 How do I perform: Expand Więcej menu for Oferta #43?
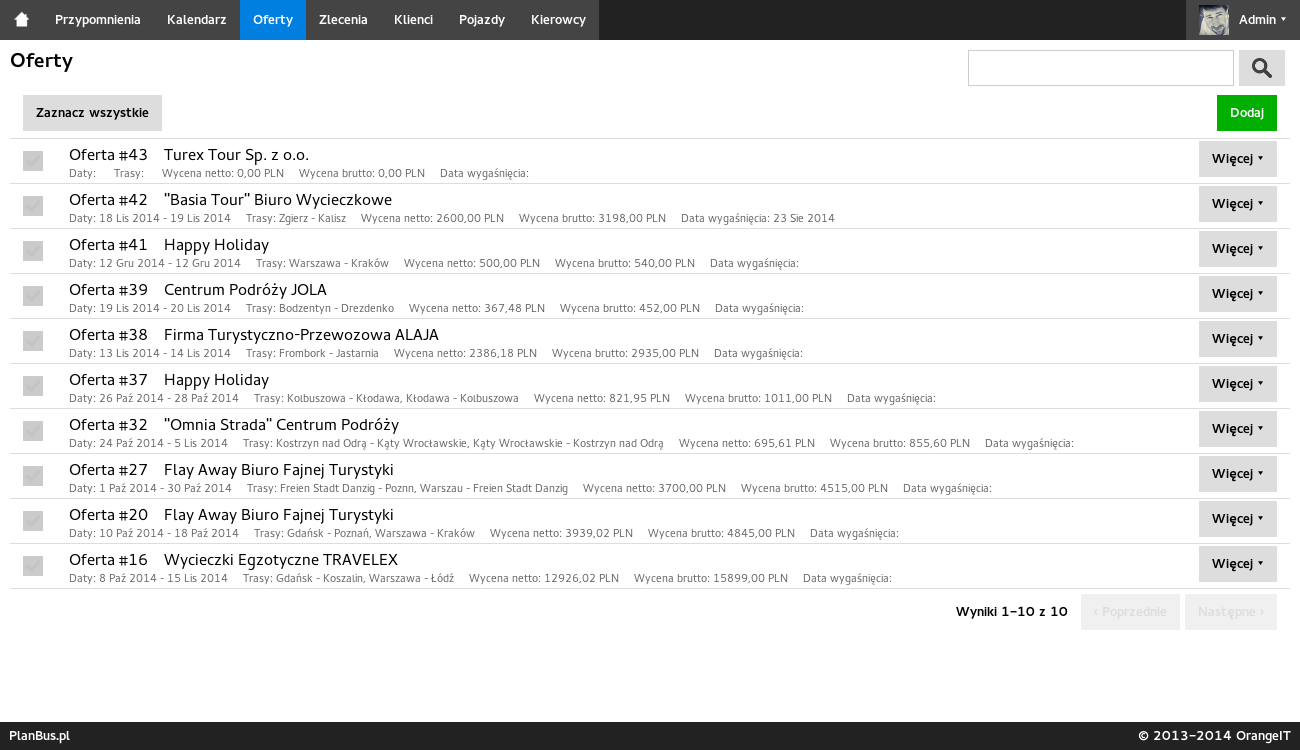pyautogui.click(x=1238, y=159)
